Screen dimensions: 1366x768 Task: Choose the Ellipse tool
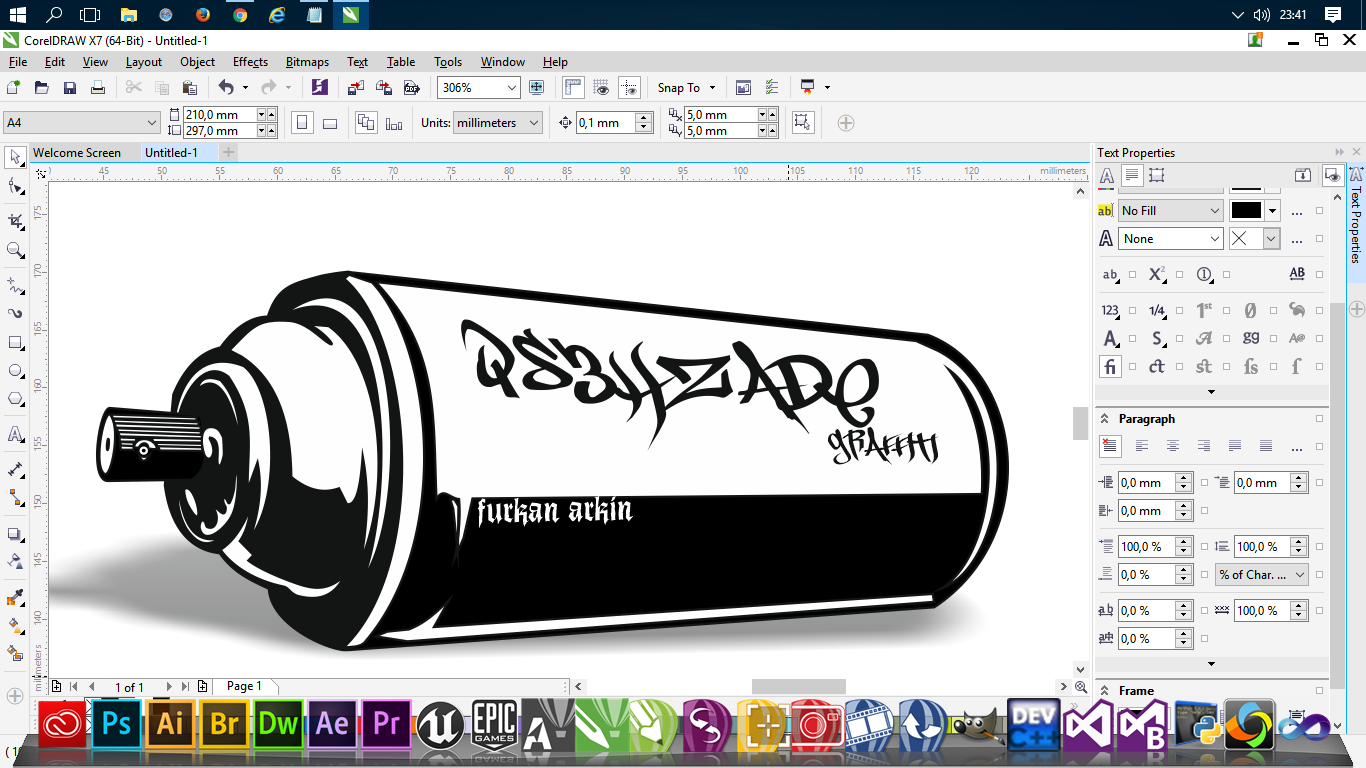coord(15,370)
